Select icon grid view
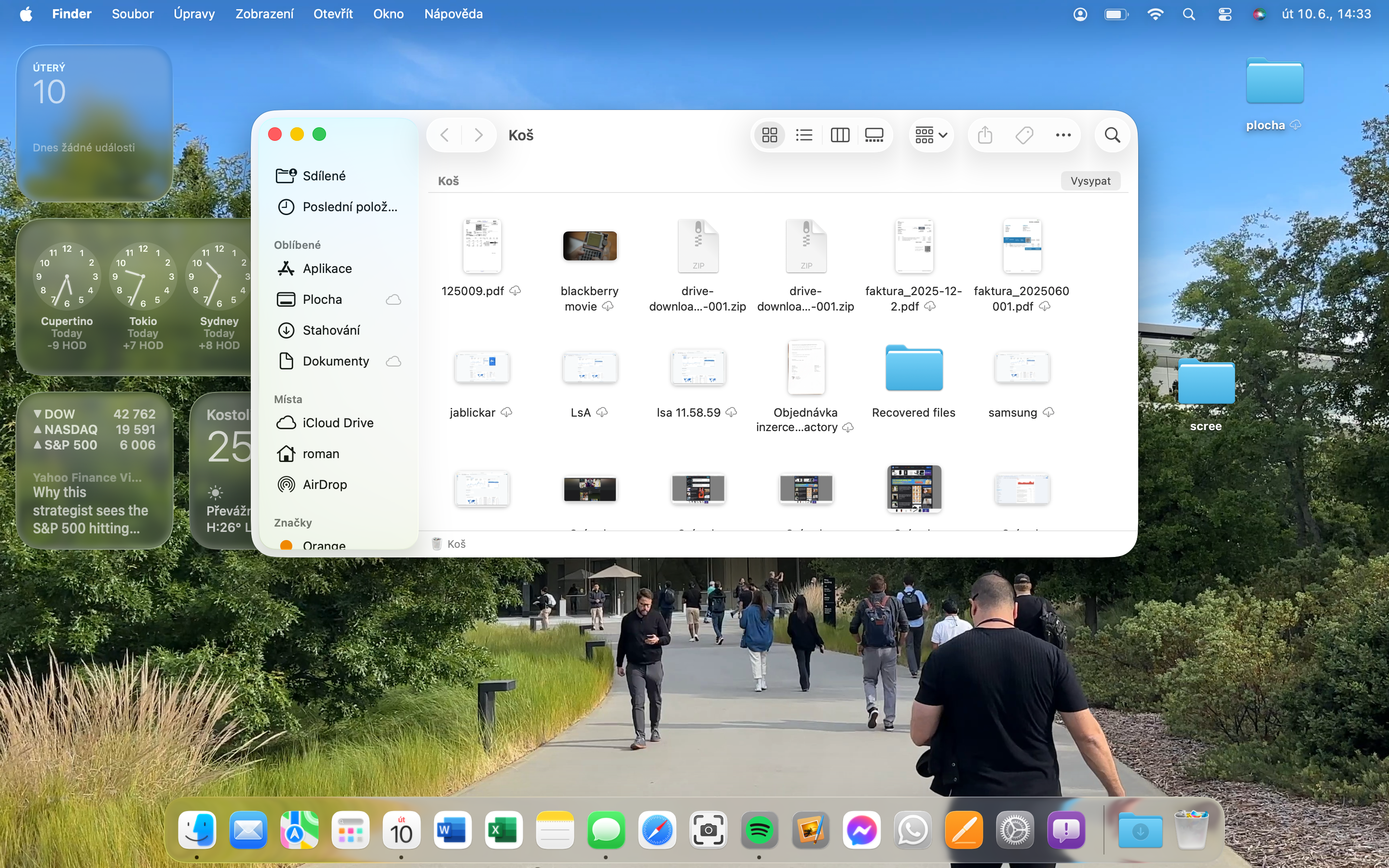 pyautogui.click(x=769, y=136)
